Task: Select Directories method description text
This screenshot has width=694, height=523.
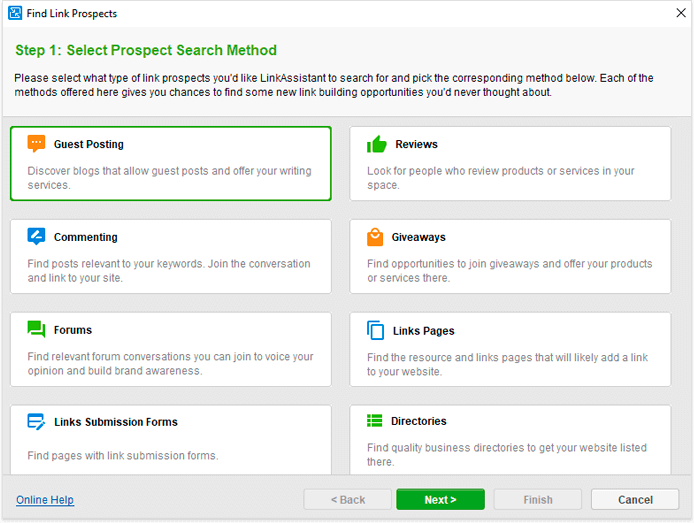Action: [507, 454]
